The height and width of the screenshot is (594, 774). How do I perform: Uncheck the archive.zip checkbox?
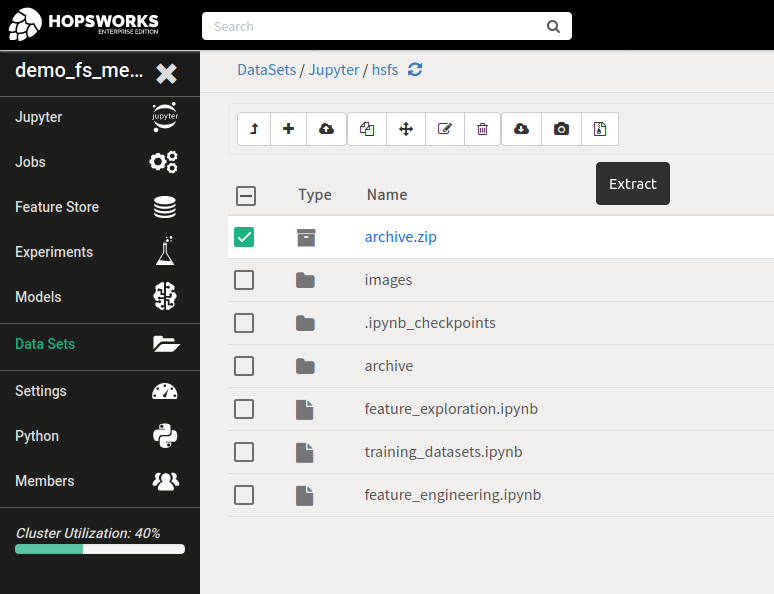click(244, 237)
